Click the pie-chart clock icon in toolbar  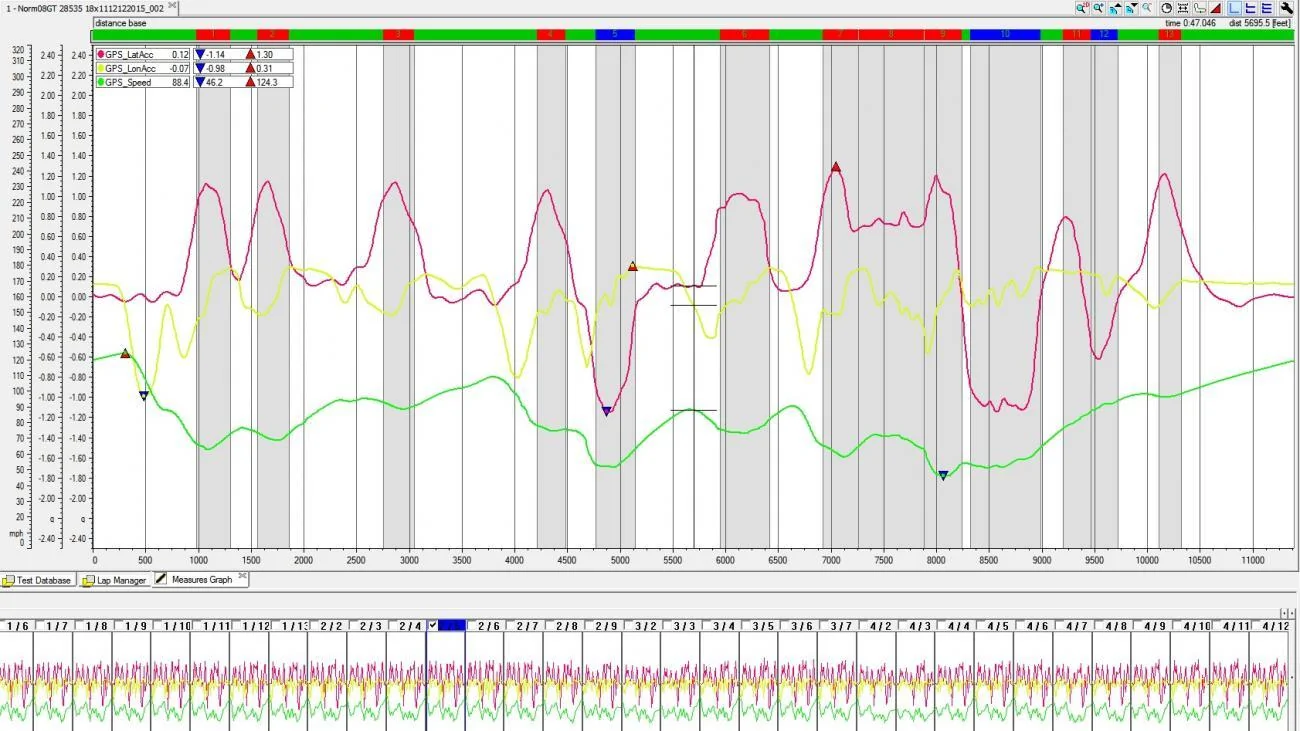(x=1167, y=8)
